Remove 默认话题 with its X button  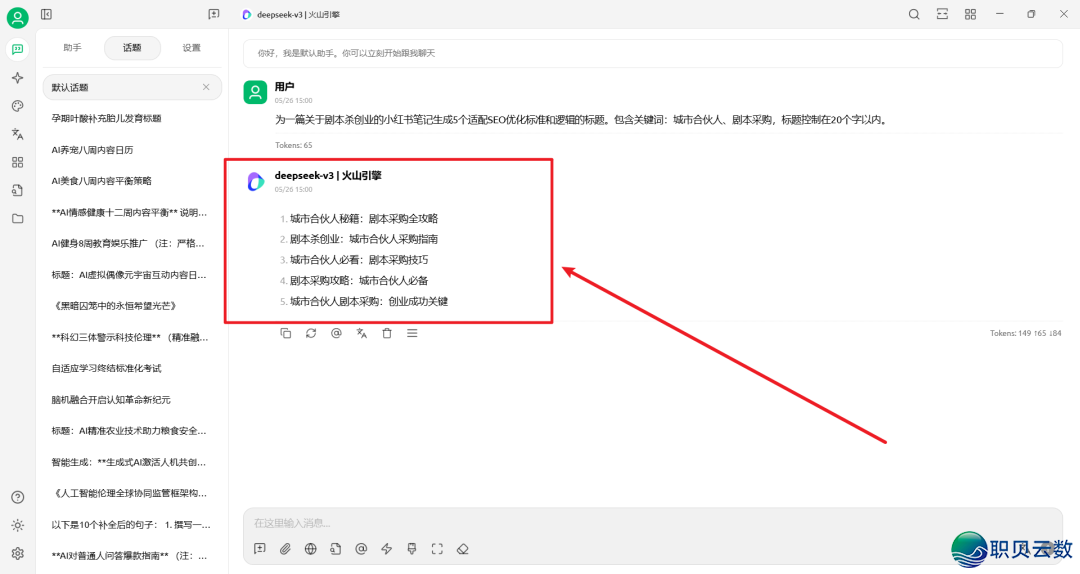[x=206, y=87]
